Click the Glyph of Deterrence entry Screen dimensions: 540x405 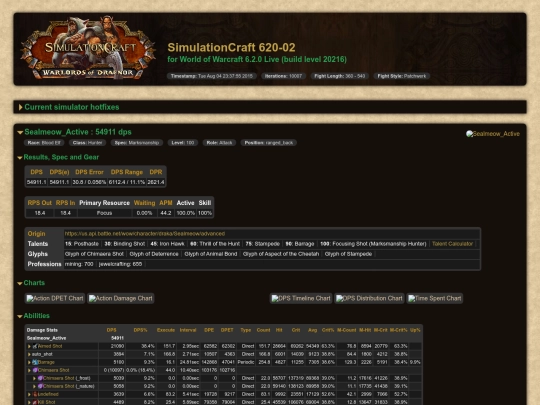(154, 254)
